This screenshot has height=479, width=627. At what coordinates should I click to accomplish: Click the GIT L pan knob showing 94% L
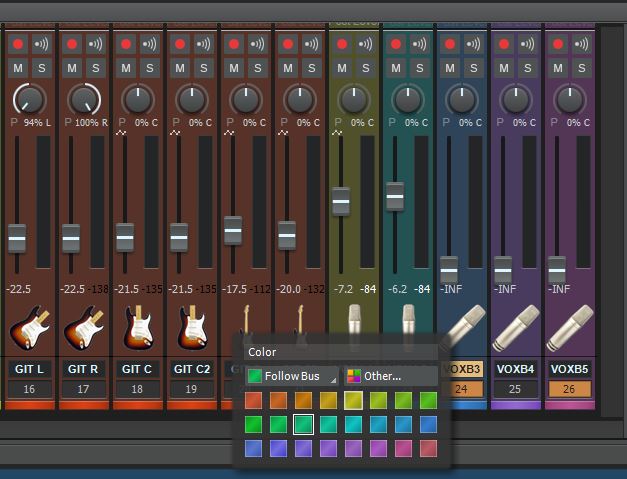[x=30, y=99]
